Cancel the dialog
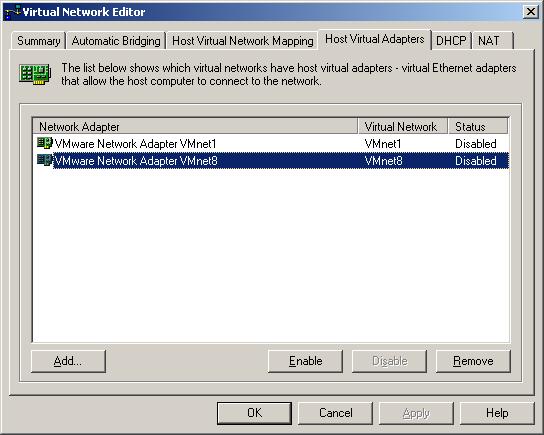This screenshot has height=435, width=544. click(335, 413)
